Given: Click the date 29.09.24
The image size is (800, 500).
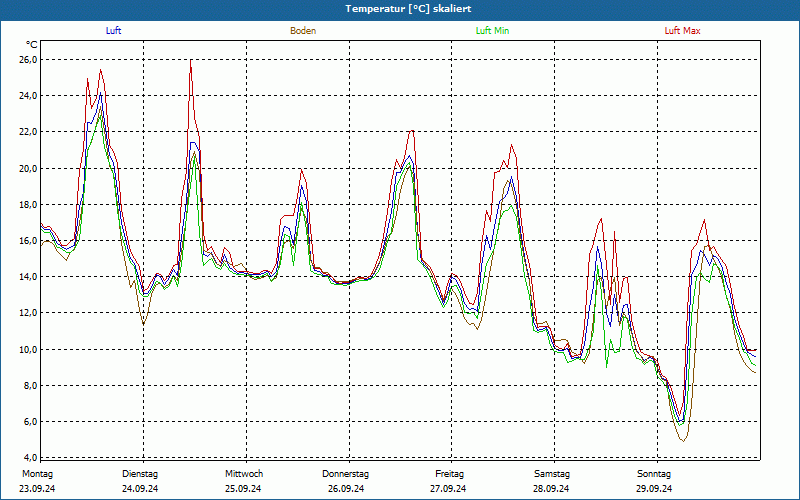Looking at the screenshot, I should [654, 489].
